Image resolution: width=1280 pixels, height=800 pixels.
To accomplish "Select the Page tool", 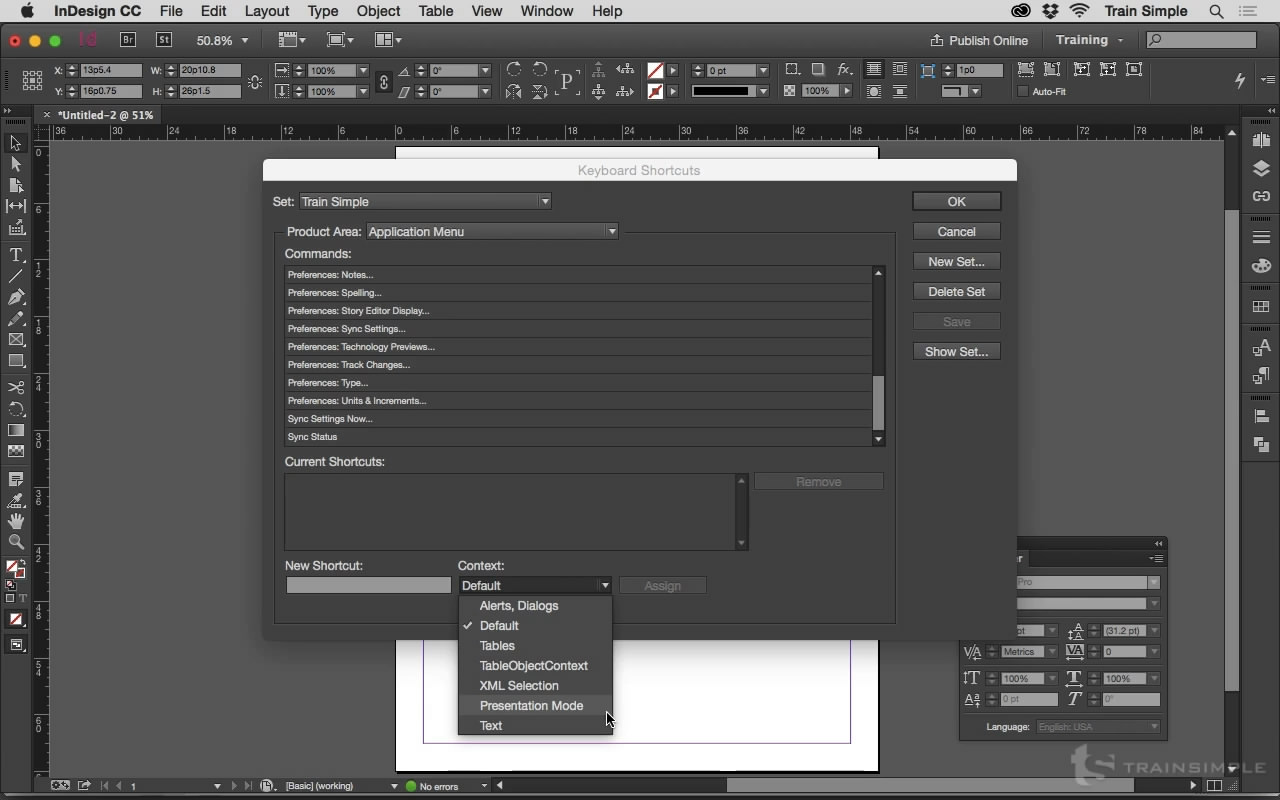I will tap(16, 185).
